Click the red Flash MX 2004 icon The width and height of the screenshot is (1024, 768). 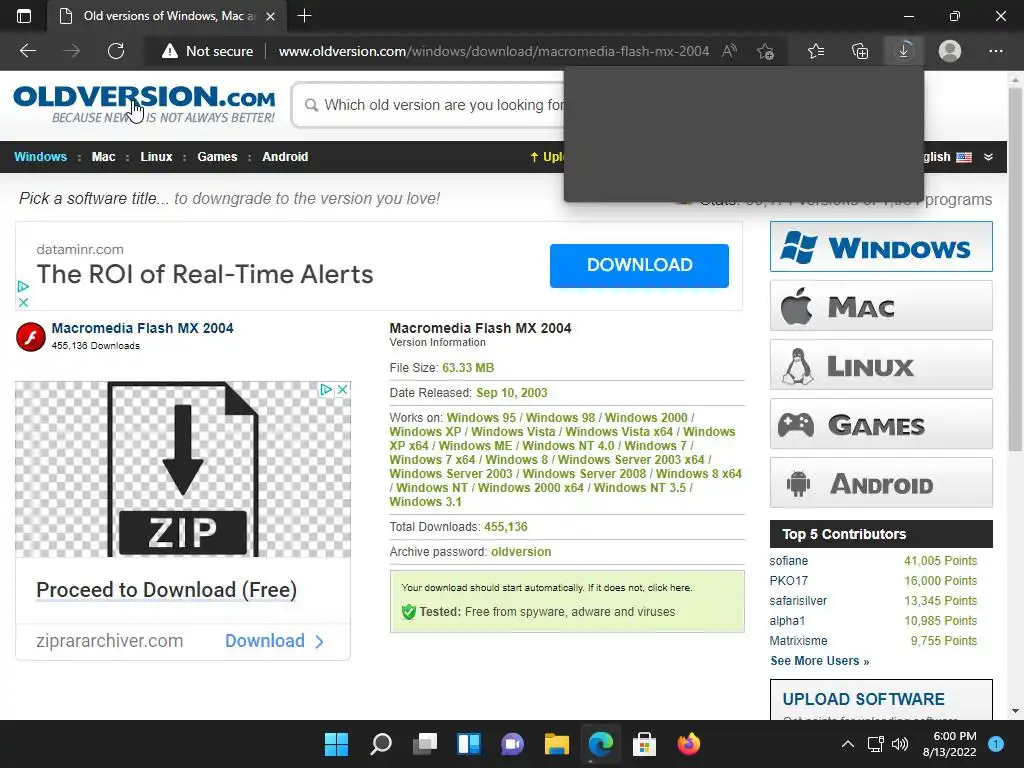coord(31,337)
